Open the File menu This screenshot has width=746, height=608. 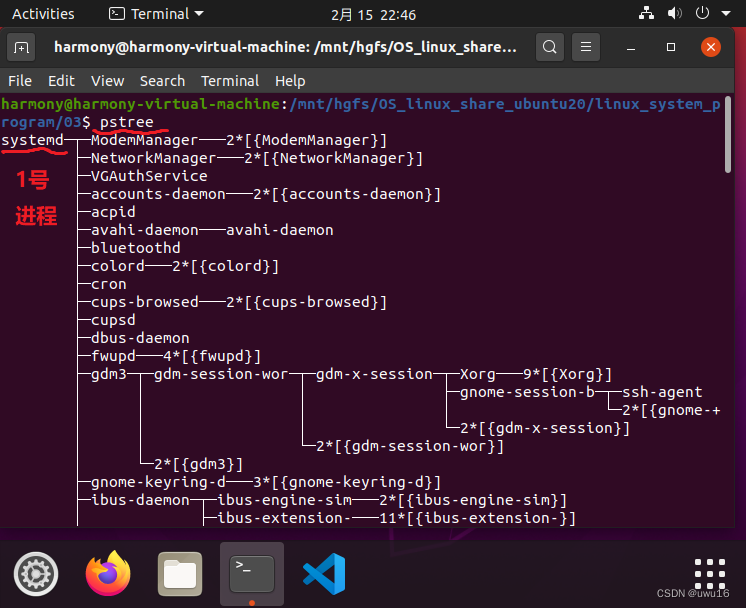(x=20, y=81)
